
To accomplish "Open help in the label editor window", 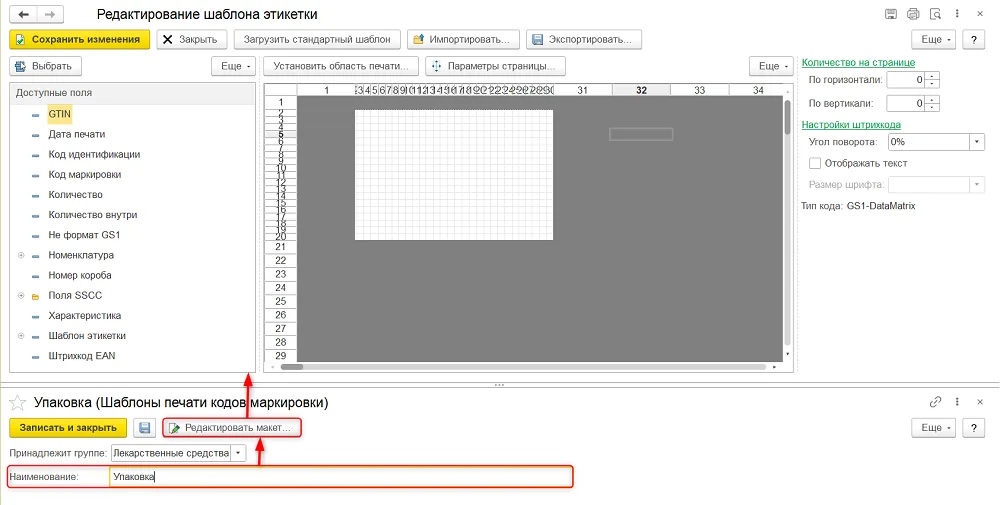I will (x=973, y=40).
